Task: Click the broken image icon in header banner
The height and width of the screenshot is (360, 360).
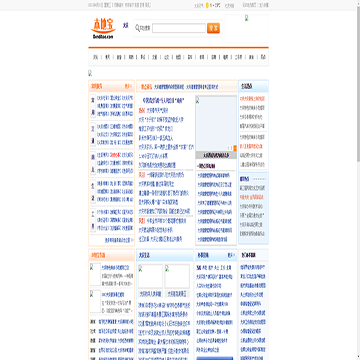Action: pyautogui.click(x=247, y=18)
